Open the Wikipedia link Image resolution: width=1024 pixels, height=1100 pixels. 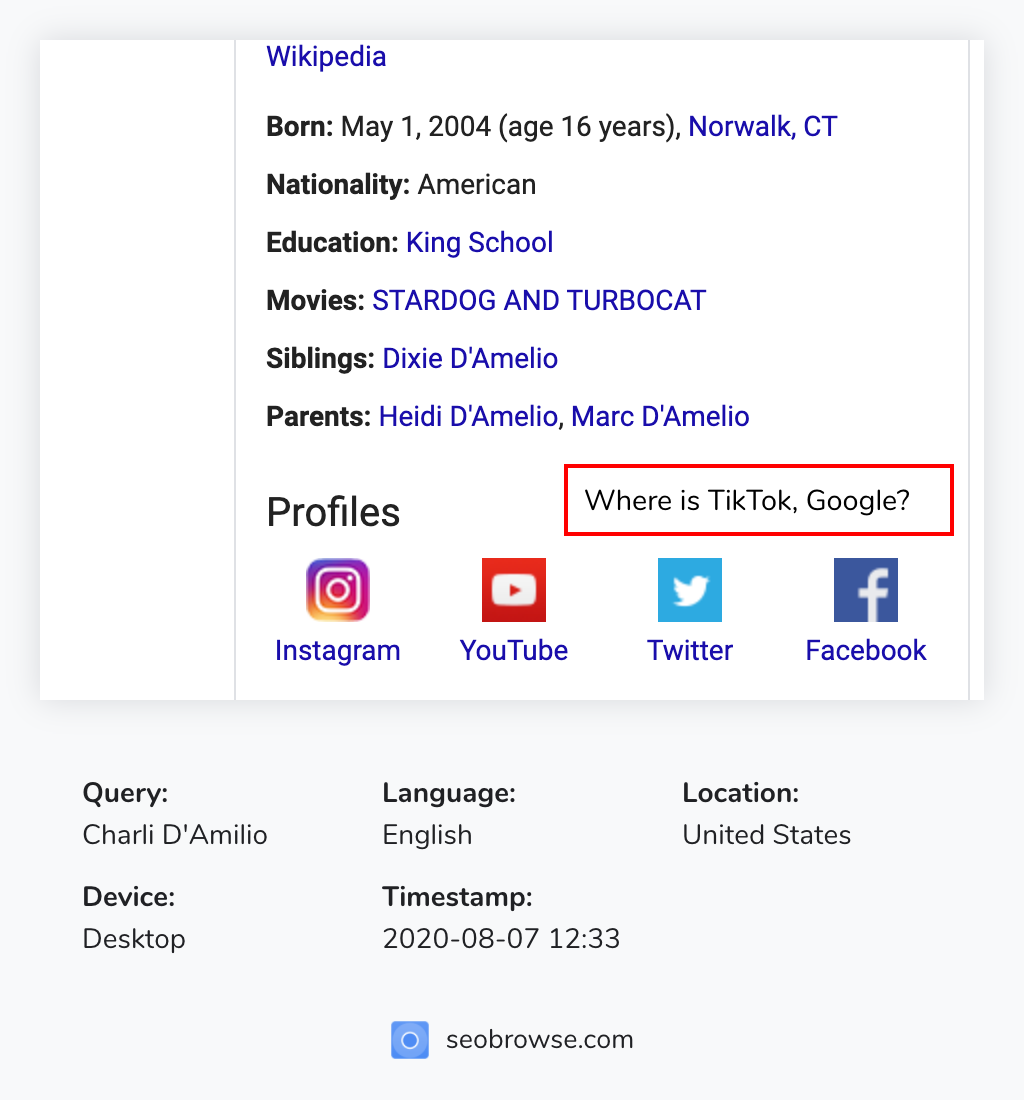(326, 56)
